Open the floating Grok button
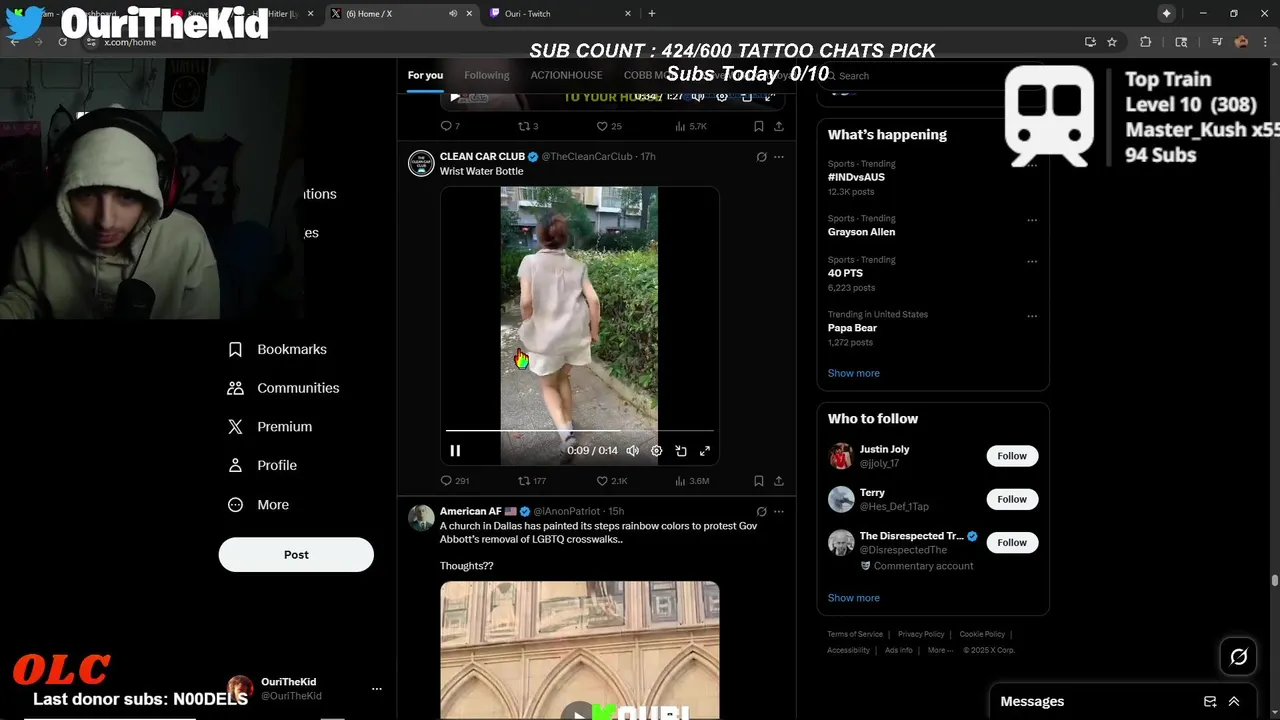 (x=1239, y=657)
